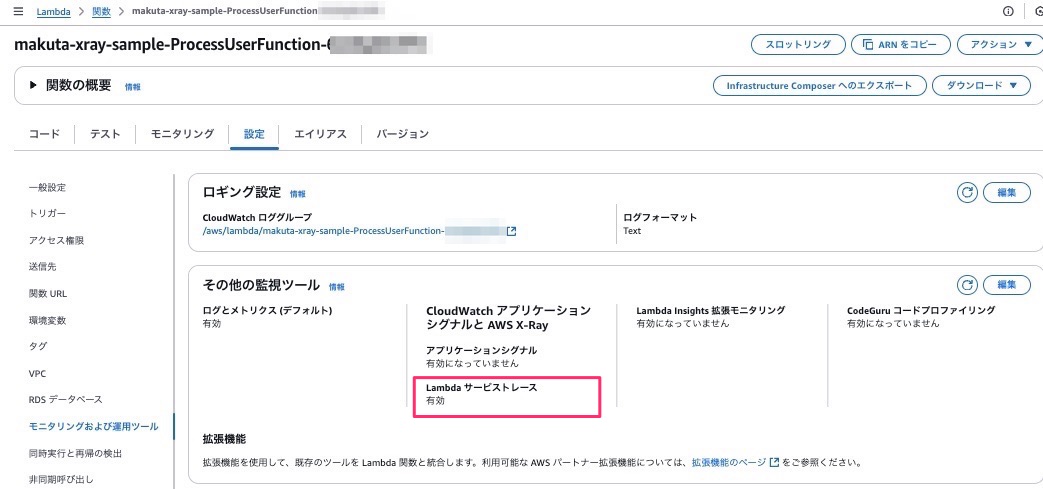Open 関数 URL in the side menu
The height and width of the screenshot is (489, 1043).
point(48,293)
